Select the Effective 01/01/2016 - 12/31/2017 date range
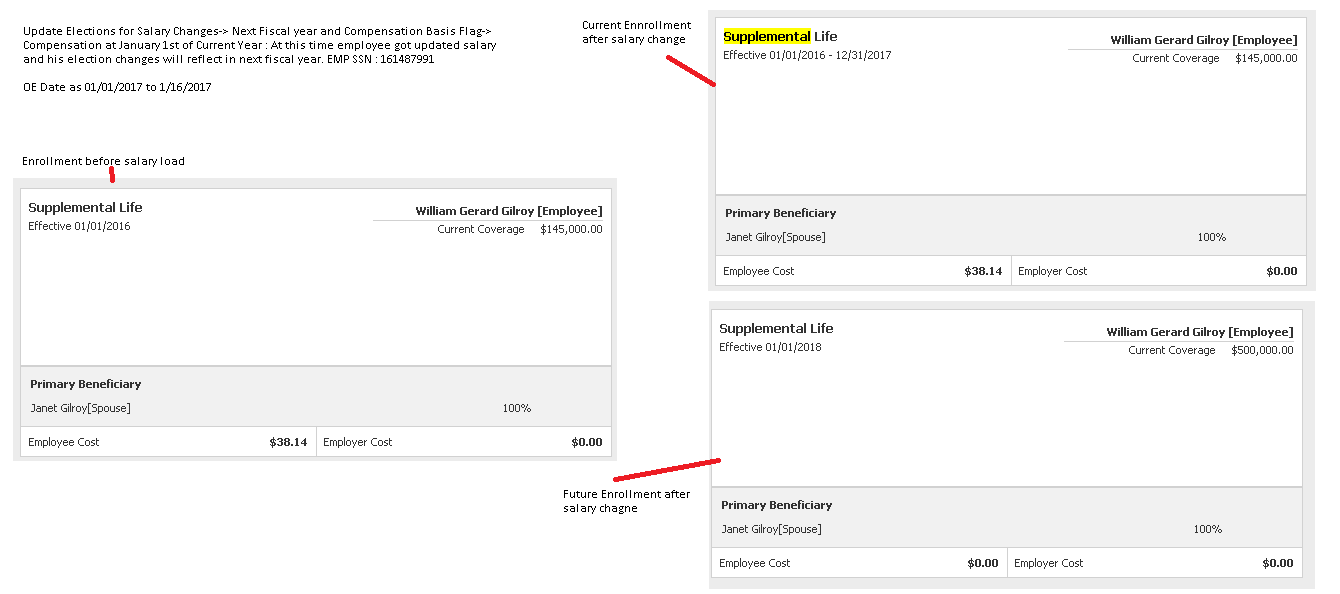 pos(806,55)
